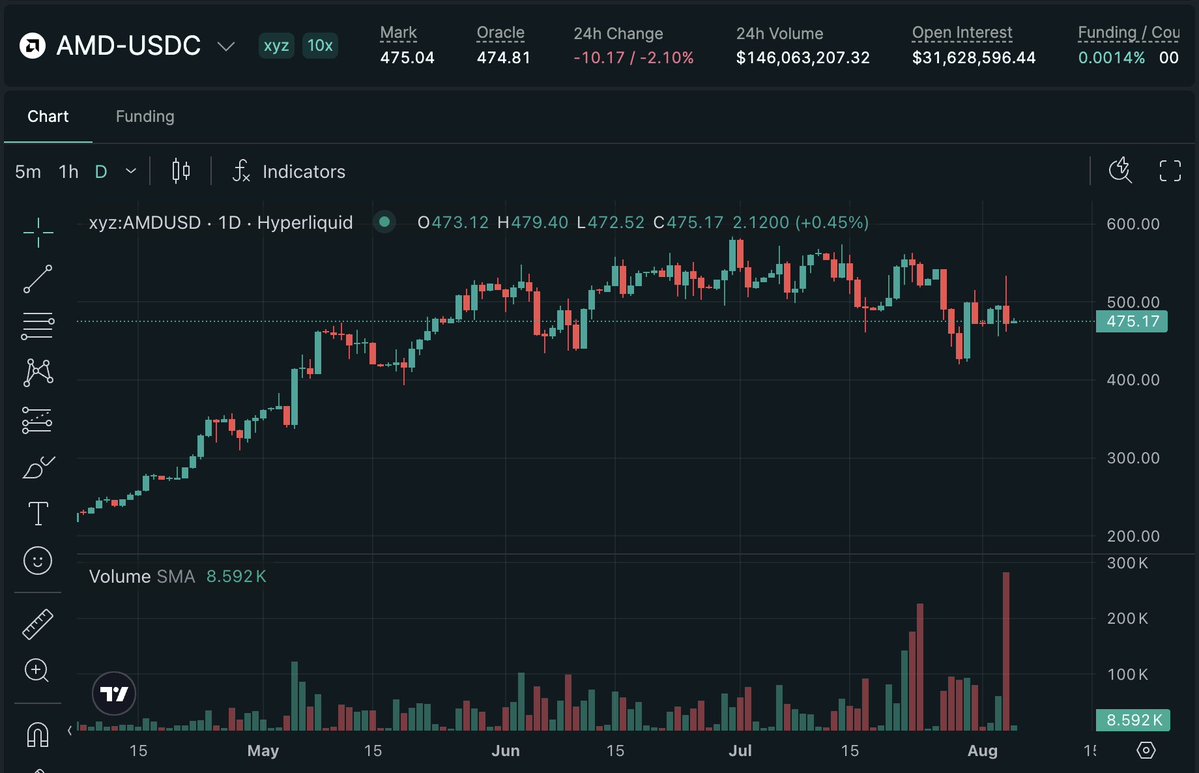Expand the AMD-USDC pair selector
1199x773 pixels.
[x=226, y=46]
